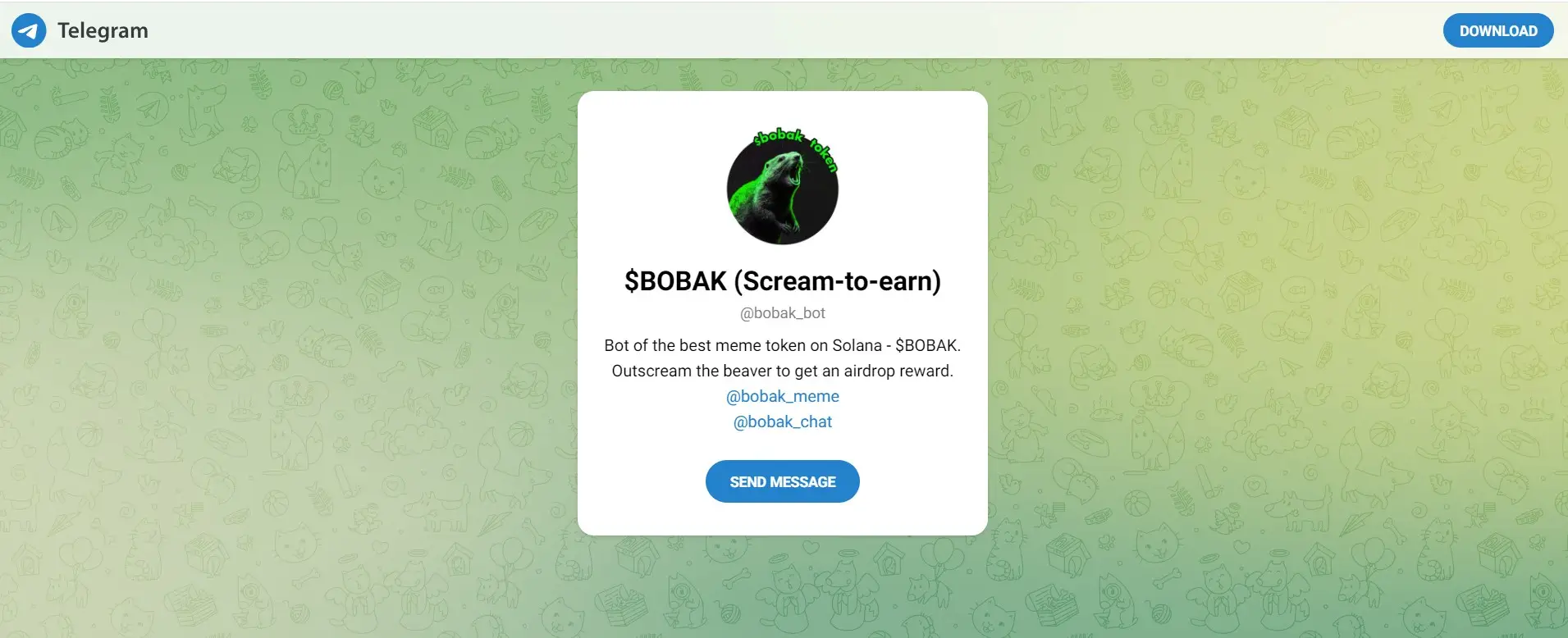Click the word 'Solana' in description

click(857, 345)
